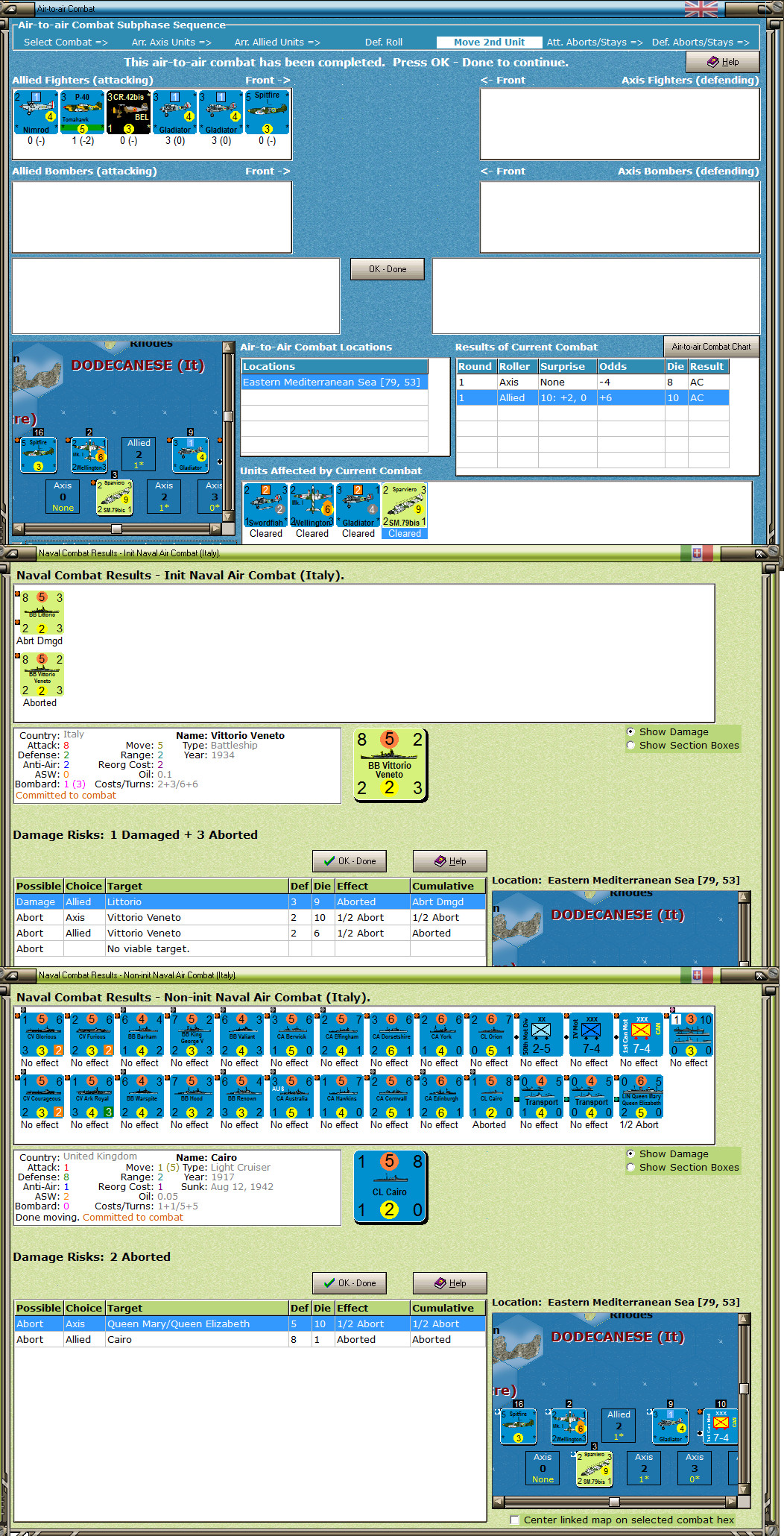
Task: Select the CR.42bis BEL fighter counter
Action: click(128, 113)
